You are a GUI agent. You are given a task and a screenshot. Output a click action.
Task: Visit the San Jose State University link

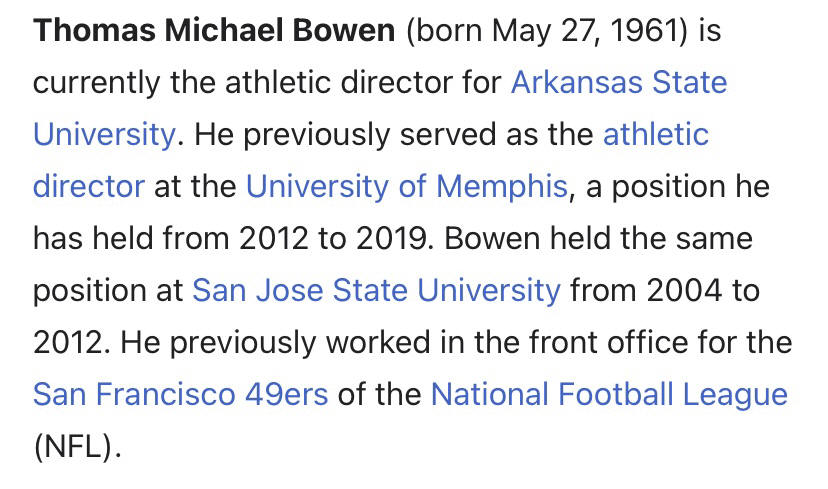click(376, 291)
